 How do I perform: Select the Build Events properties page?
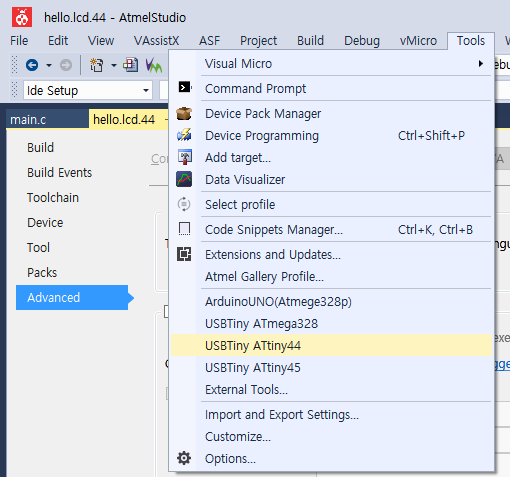pos(59,172)
